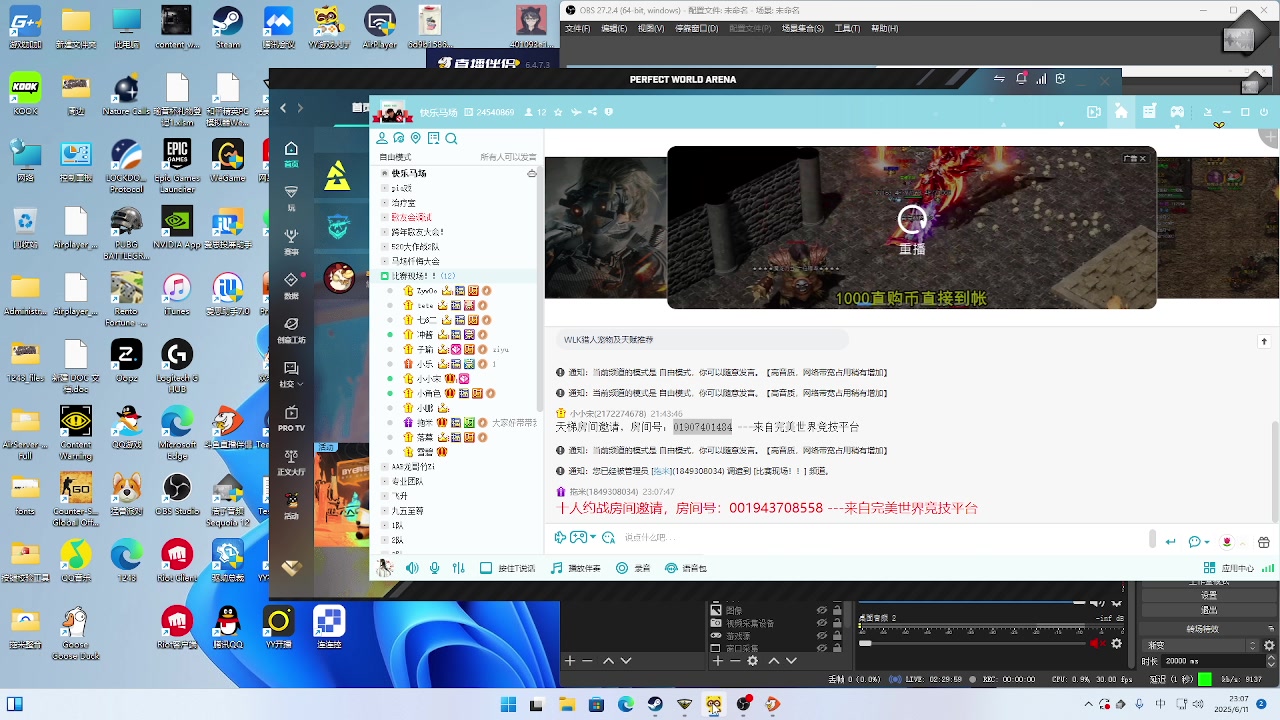This screenshot has height=720, width=1280.
Task: Click the YY favorite star icon
Action: tap(558, 112)
